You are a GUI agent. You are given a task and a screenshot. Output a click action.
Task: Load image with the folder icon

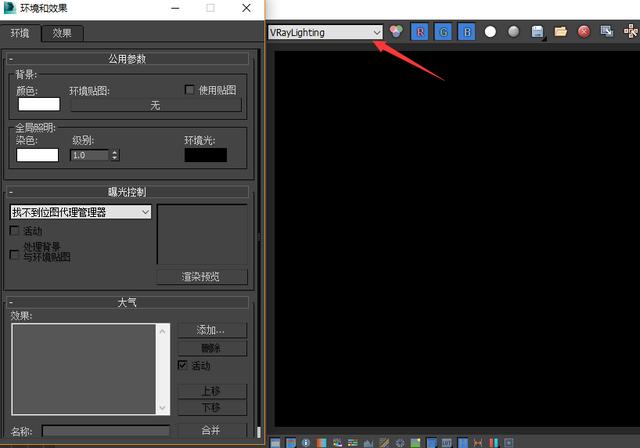coord(560,31)
